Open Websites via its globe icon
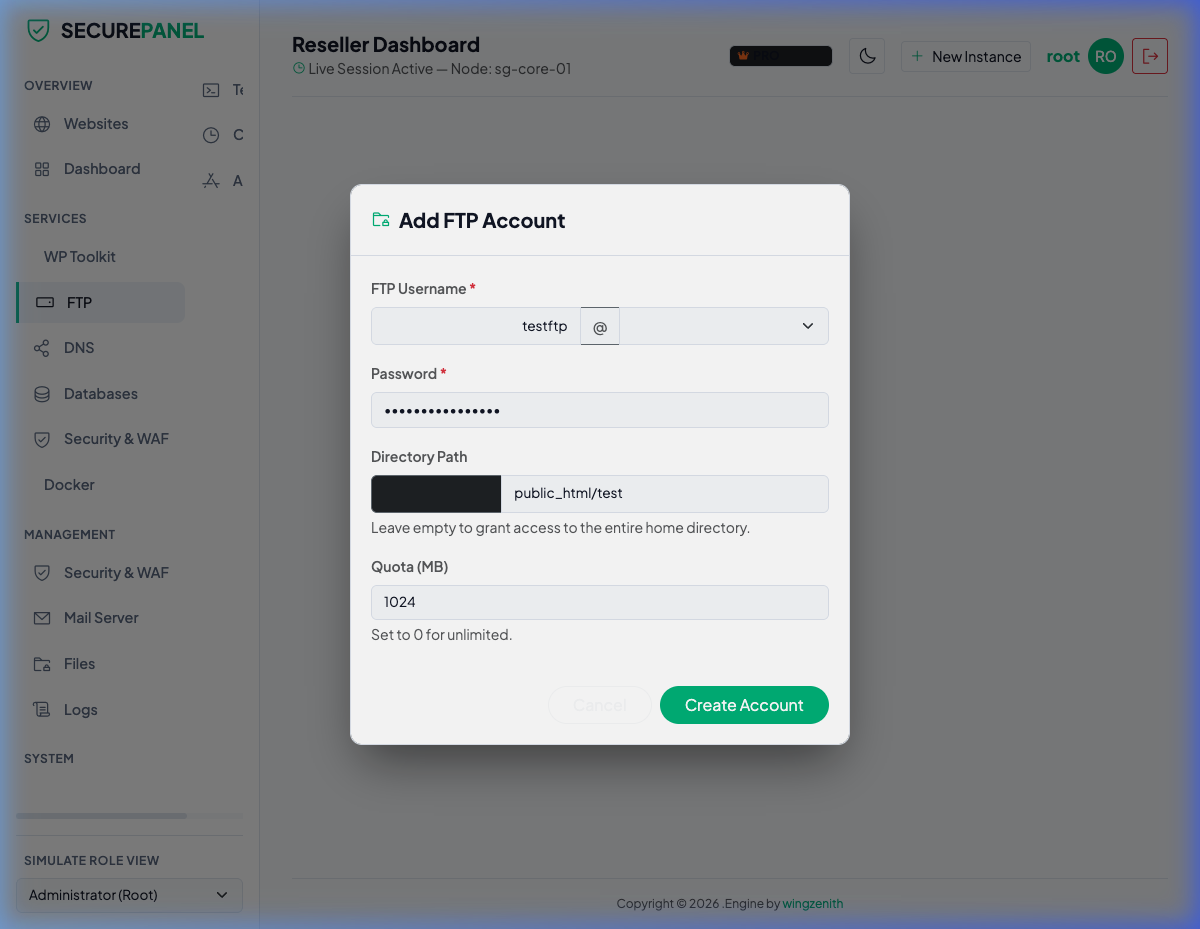The image size is (1200, 929). (x=42, y=125)
